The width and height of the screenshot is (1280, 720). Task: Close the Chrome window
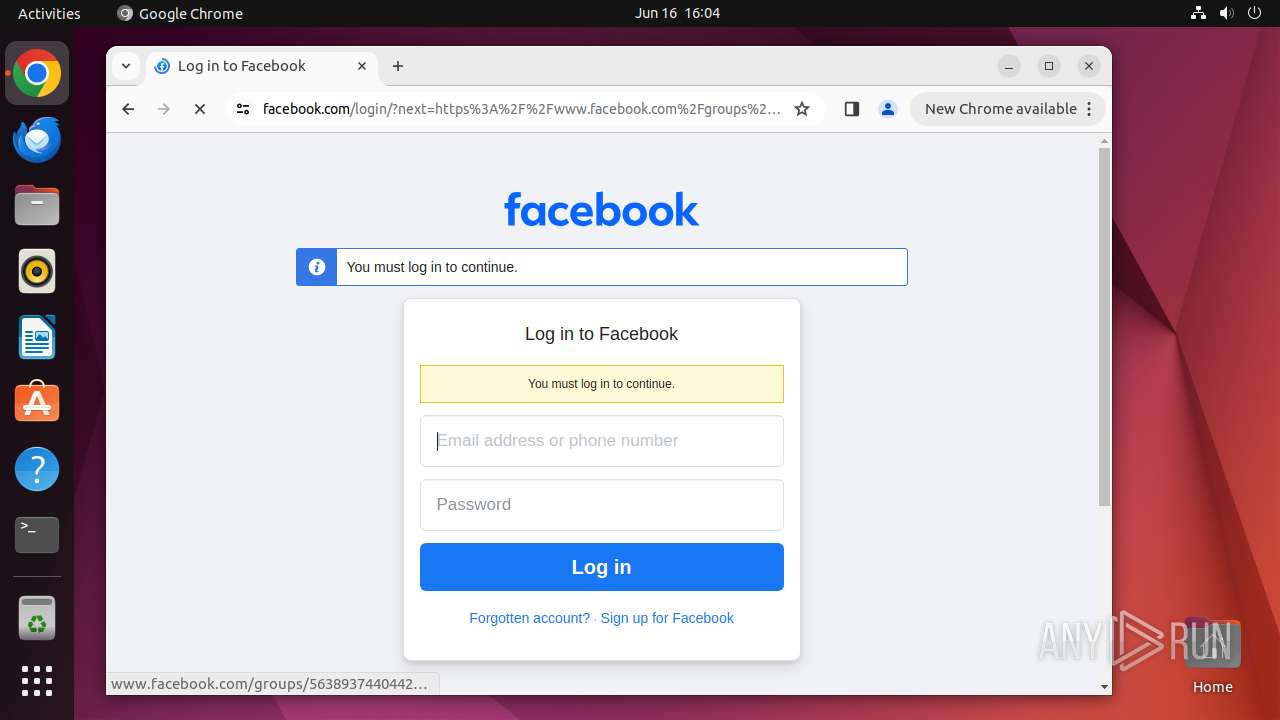[x=1089, y=66]
